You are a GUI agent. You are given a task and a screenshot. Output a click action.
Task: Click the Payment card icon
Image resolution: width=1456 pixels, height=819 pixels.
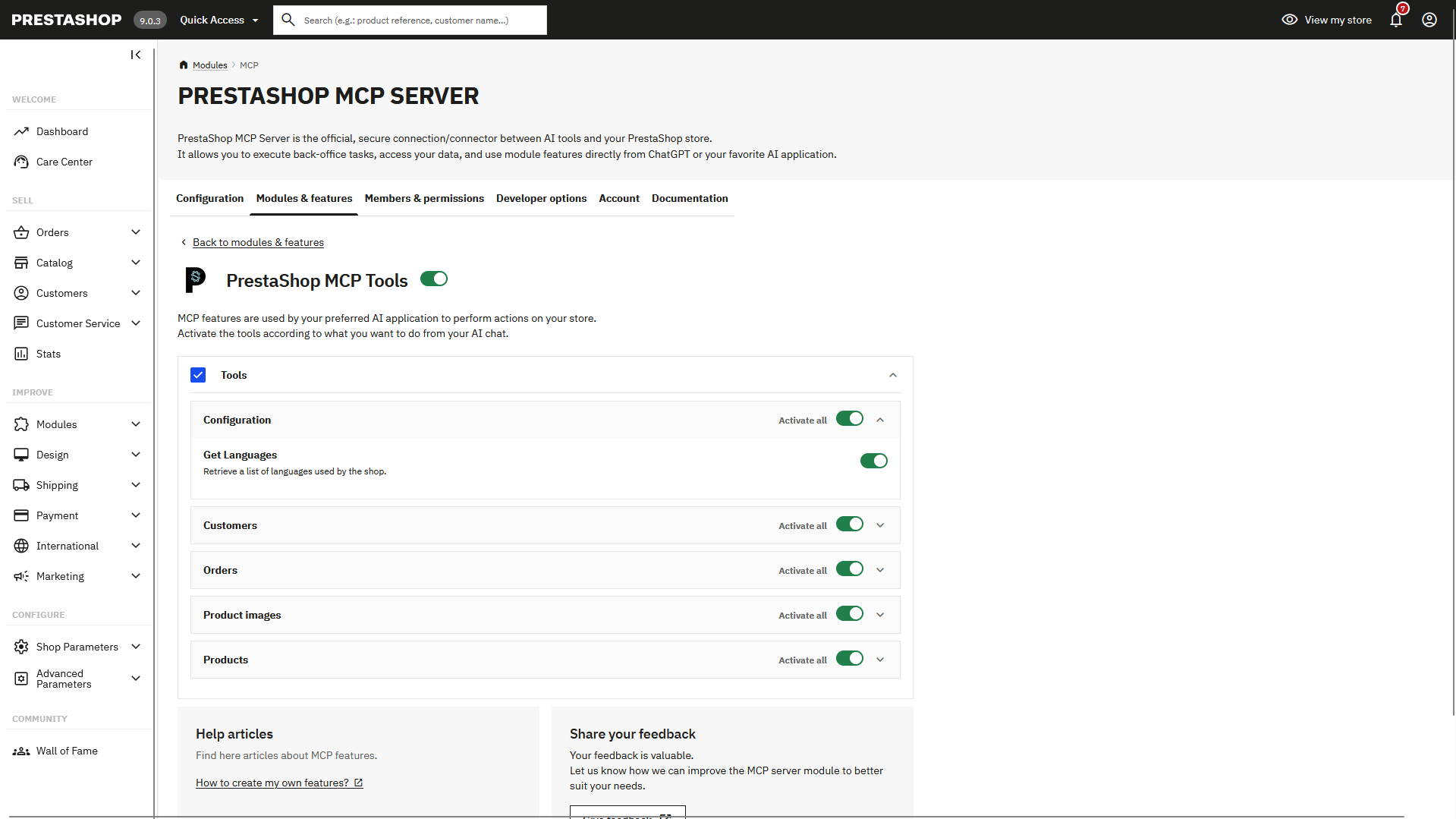pos(21,515)
